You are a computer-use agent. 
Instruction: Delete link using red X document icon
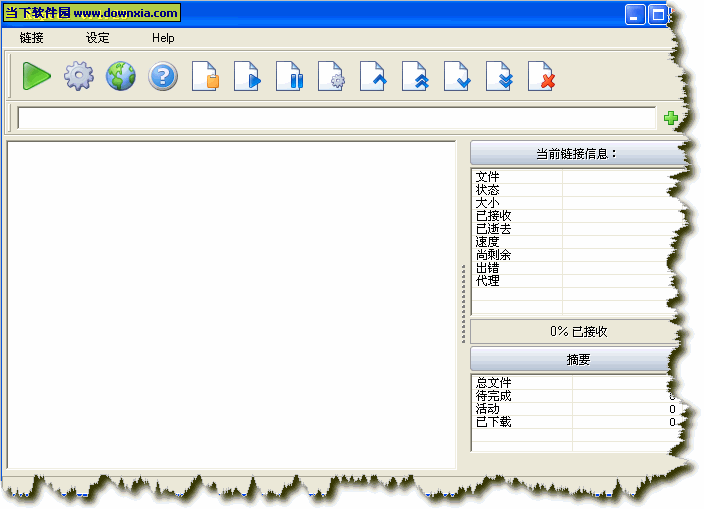click(541, 76)
